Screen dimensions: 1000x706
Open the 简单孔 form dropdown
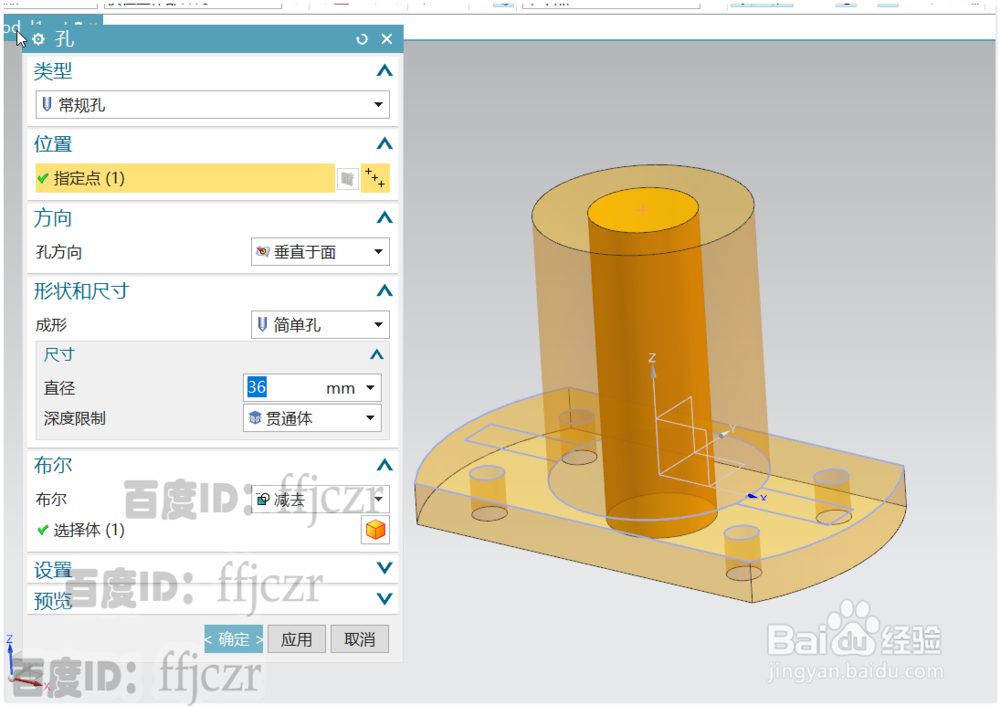click(x=320, y=325)
